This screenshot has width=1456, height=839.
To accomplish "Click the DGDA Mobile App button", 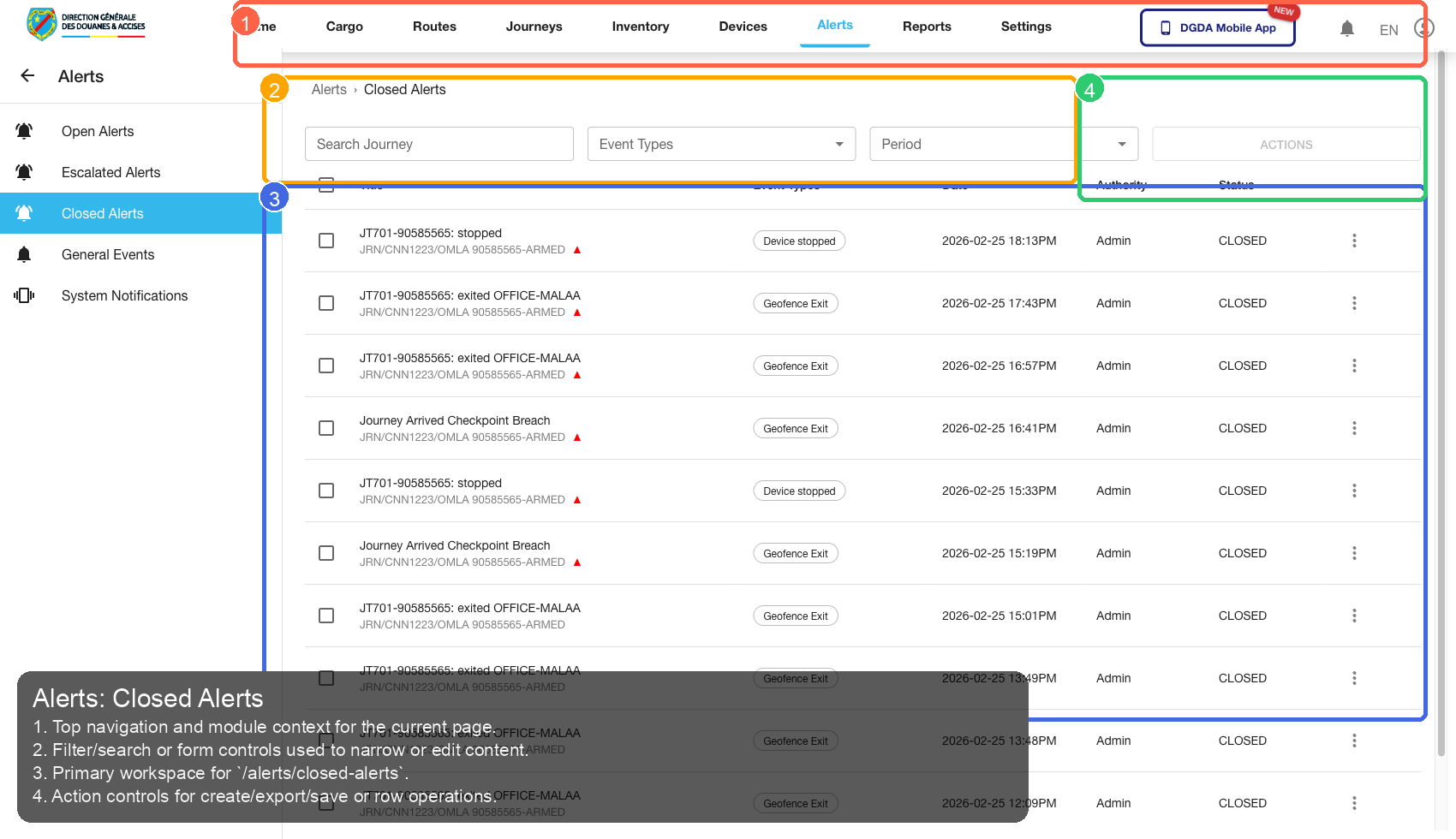I will (x=1217, y=27).
